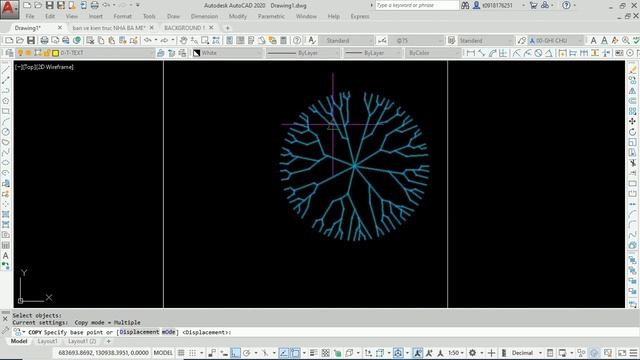
Task: Open the text style Standard dropdown
Action: tap(346, 40)
